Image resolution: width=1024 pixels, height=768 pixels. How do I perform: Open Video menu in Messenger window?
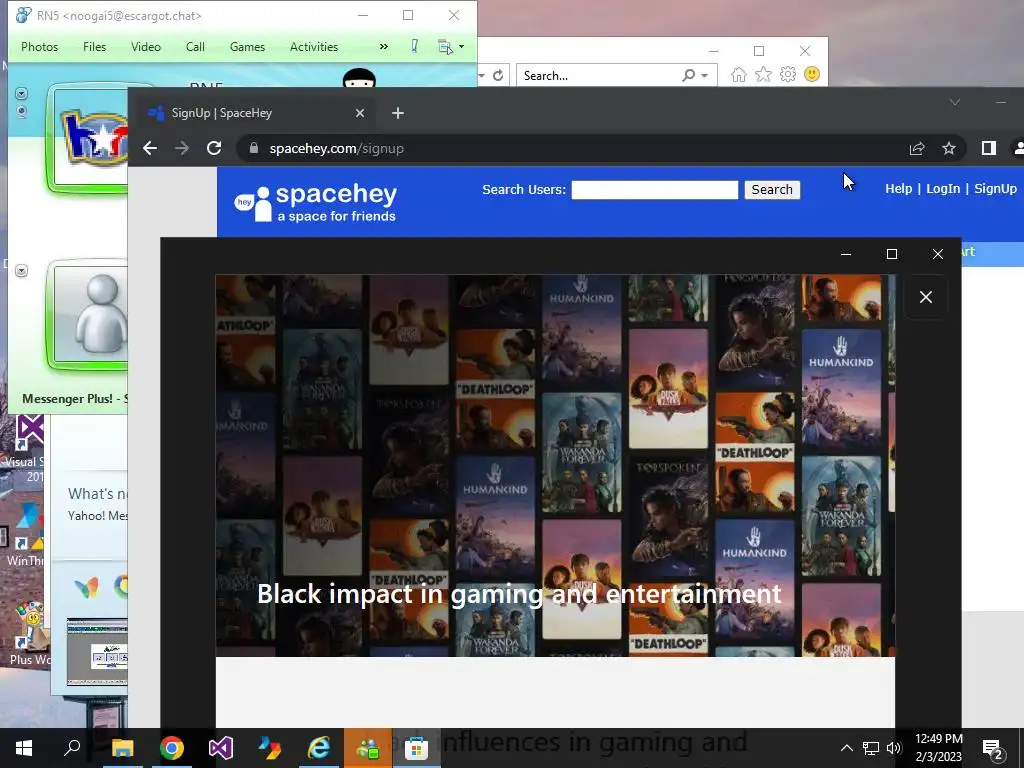tap(146, 47)
